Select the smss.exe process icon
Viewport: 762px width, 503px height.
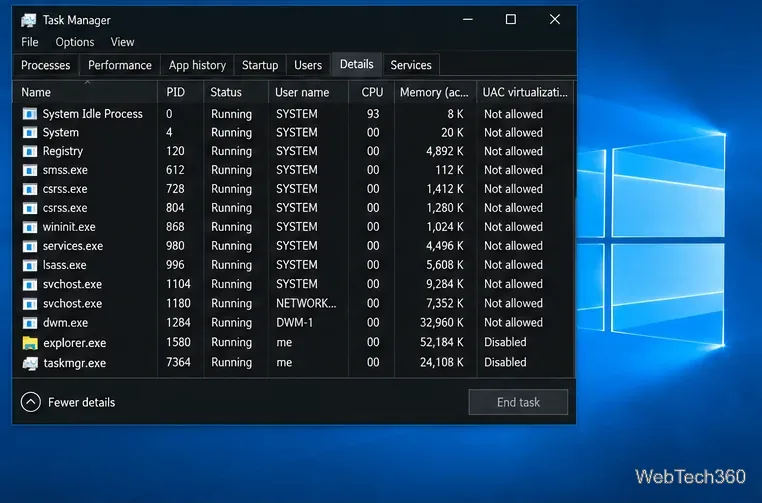(x=30, y=170)
